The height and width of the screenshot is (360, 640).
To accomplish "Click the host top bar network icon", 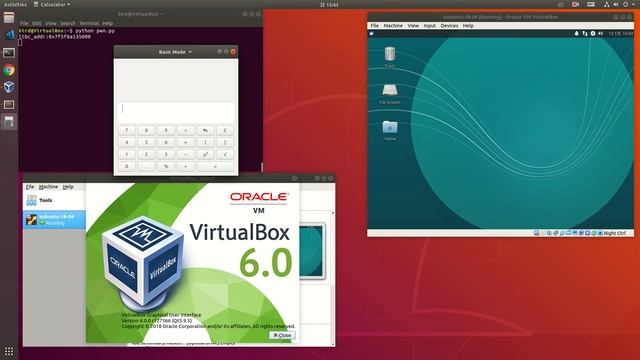I will pyautogui.click(x=607, y=4).
